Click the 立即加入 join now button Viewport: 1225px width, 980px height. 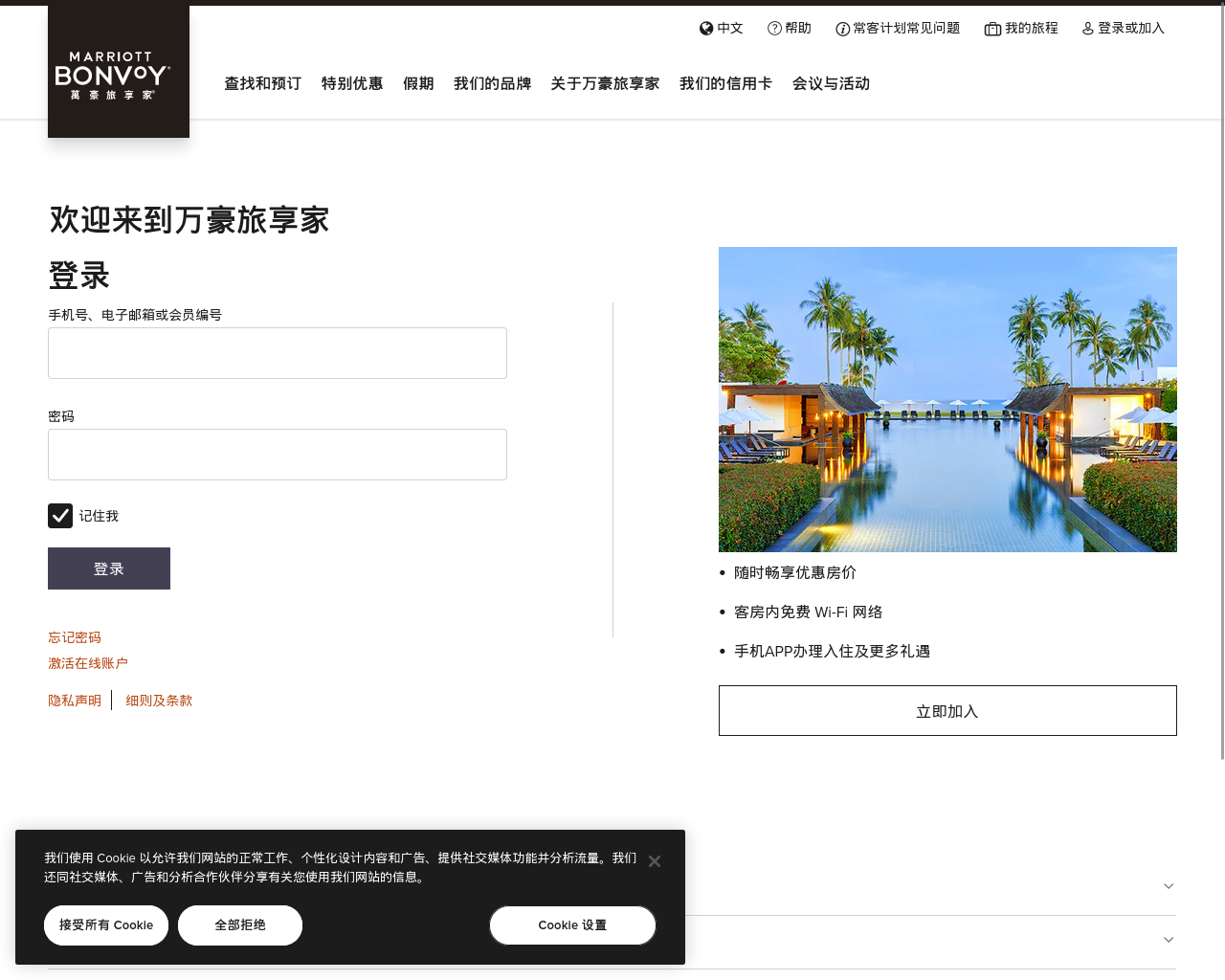point(947,711)
